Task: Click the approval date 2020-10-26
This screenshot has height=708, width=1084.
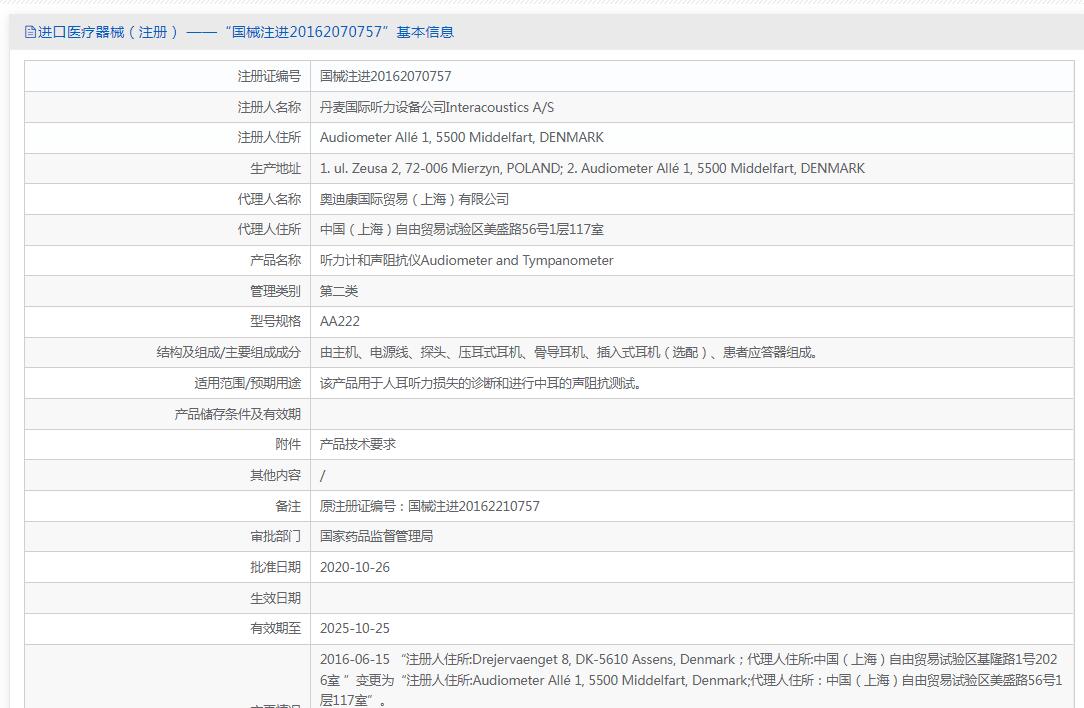Action: tap(355, 567)
